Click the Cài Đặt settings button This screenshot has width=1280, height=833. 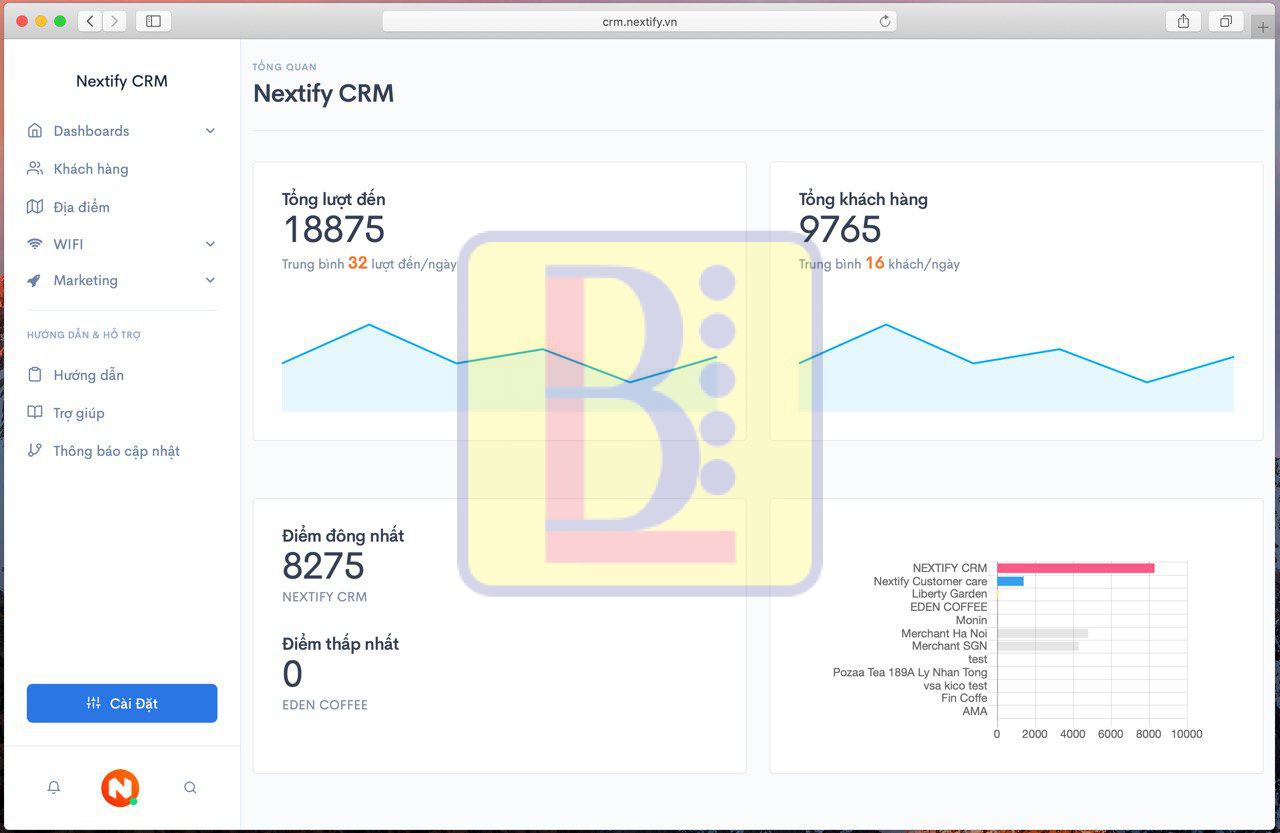[x=122, y=703]
